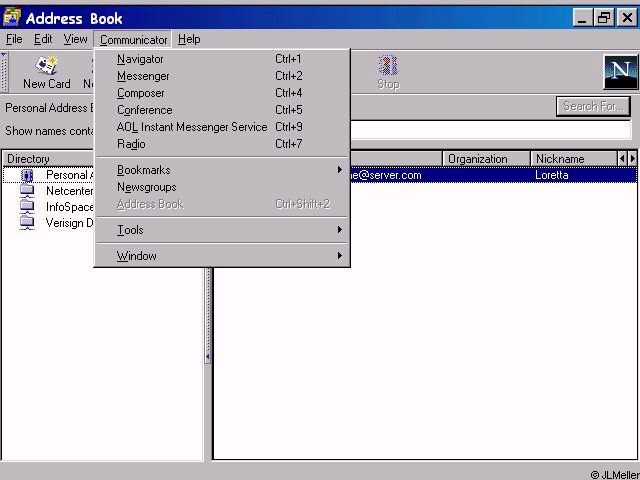Viewport: 640px width, 480px height.
Task: Choose Radio from the menu
Action: [x=222, y=144]
